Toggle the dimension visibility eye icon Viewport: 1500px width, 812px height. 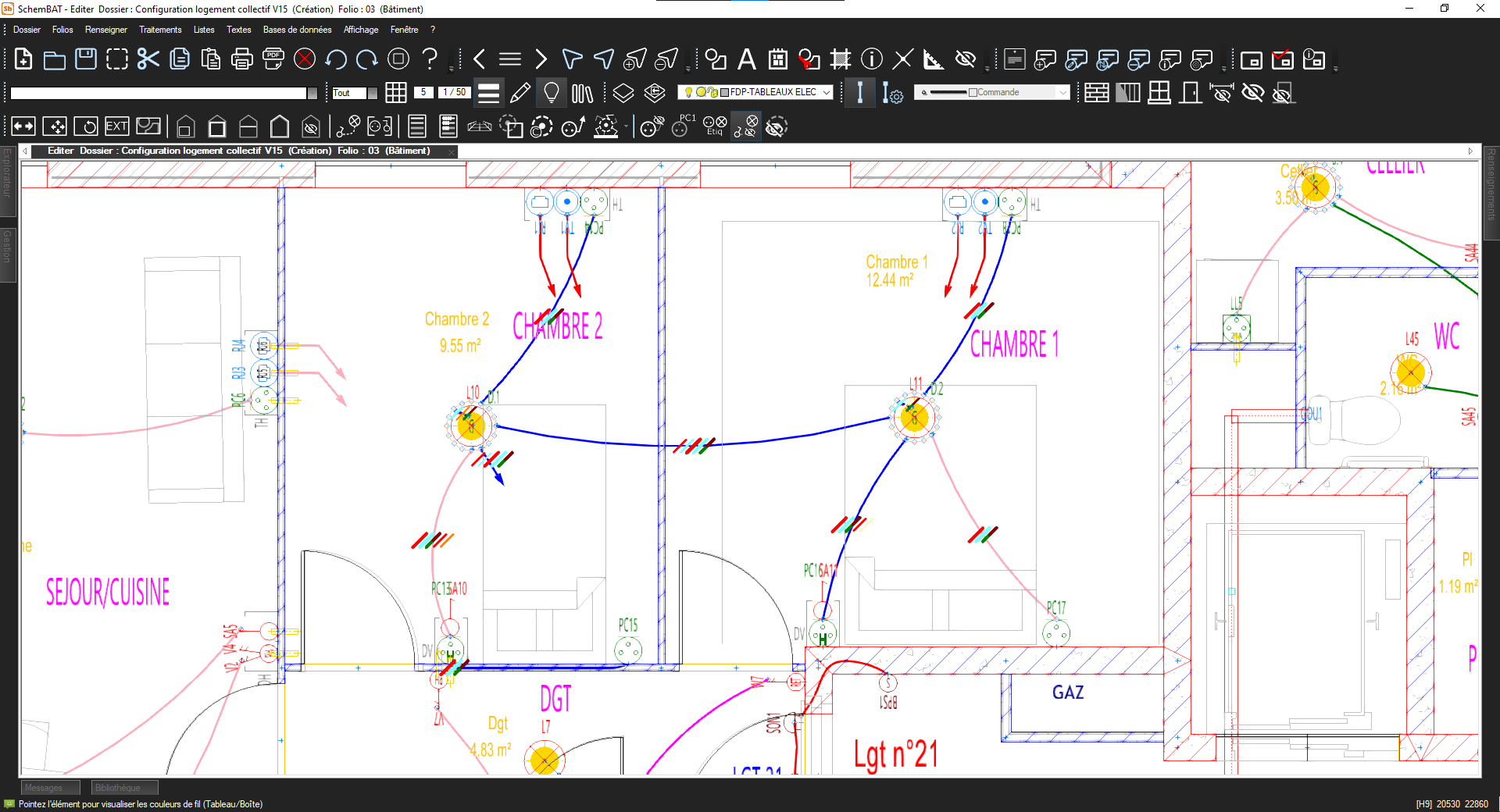pyautogui.click(x=1222, y=93)
